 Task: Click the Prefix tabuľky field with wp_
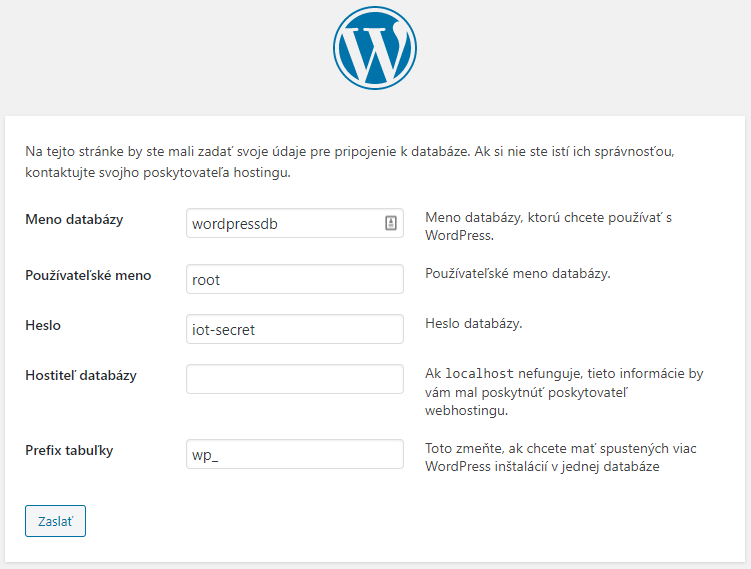(x=295, y=454)
